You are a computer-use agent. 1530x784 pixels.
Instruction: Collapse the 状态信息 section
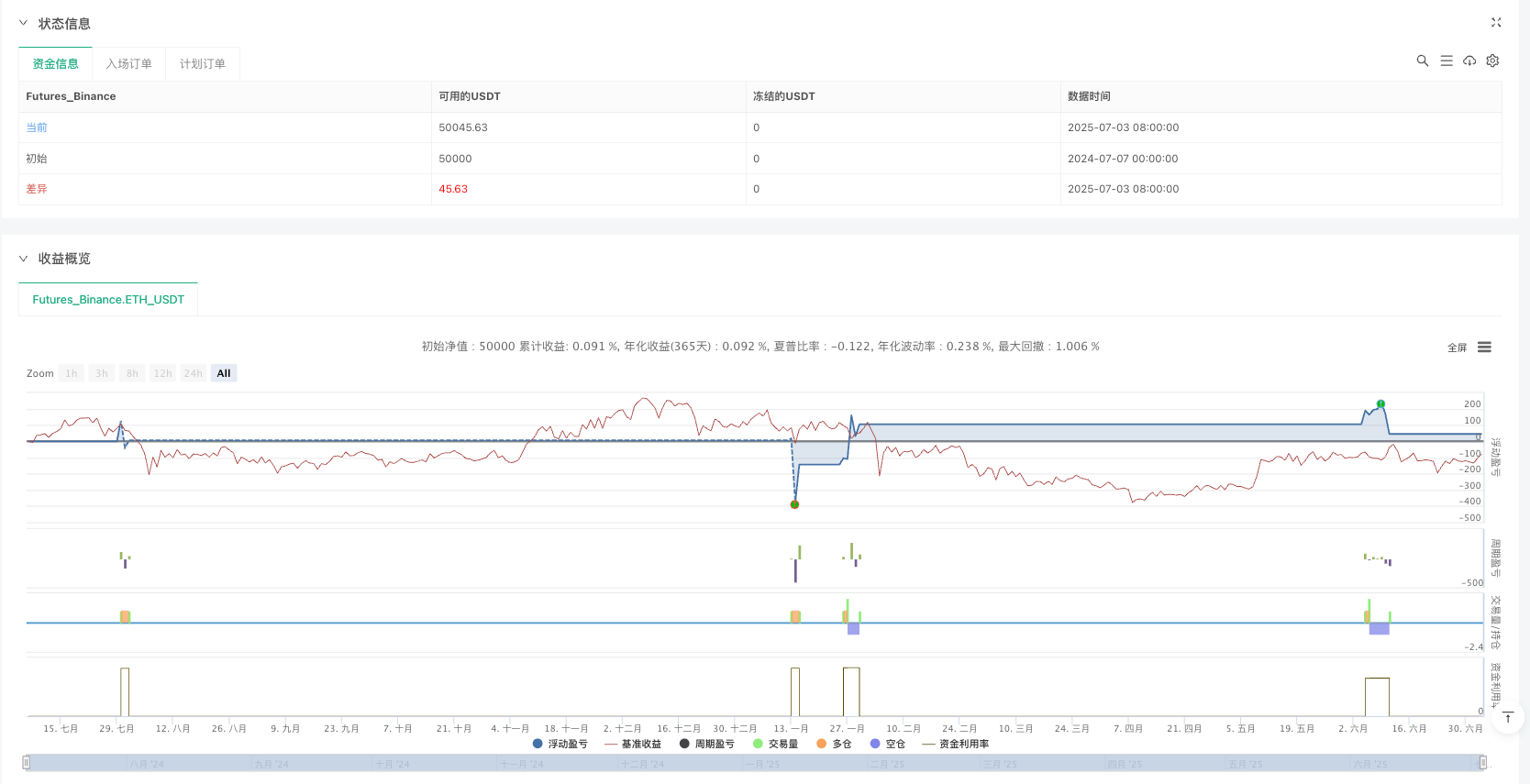coord(24,24)
